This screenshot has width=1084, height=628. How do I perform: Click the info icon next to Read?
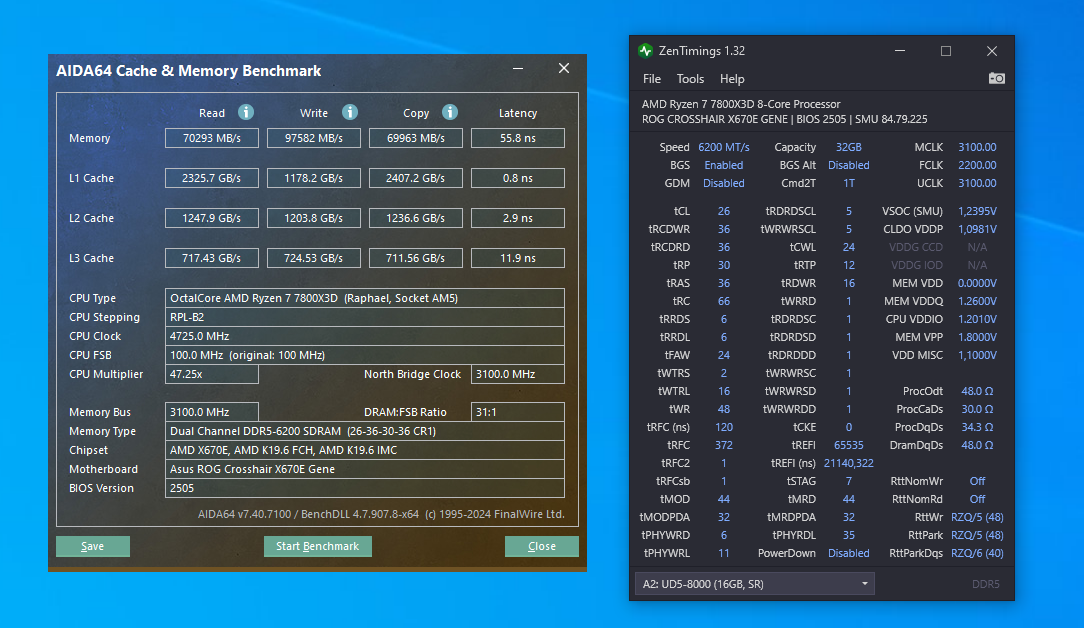[246, 112]
